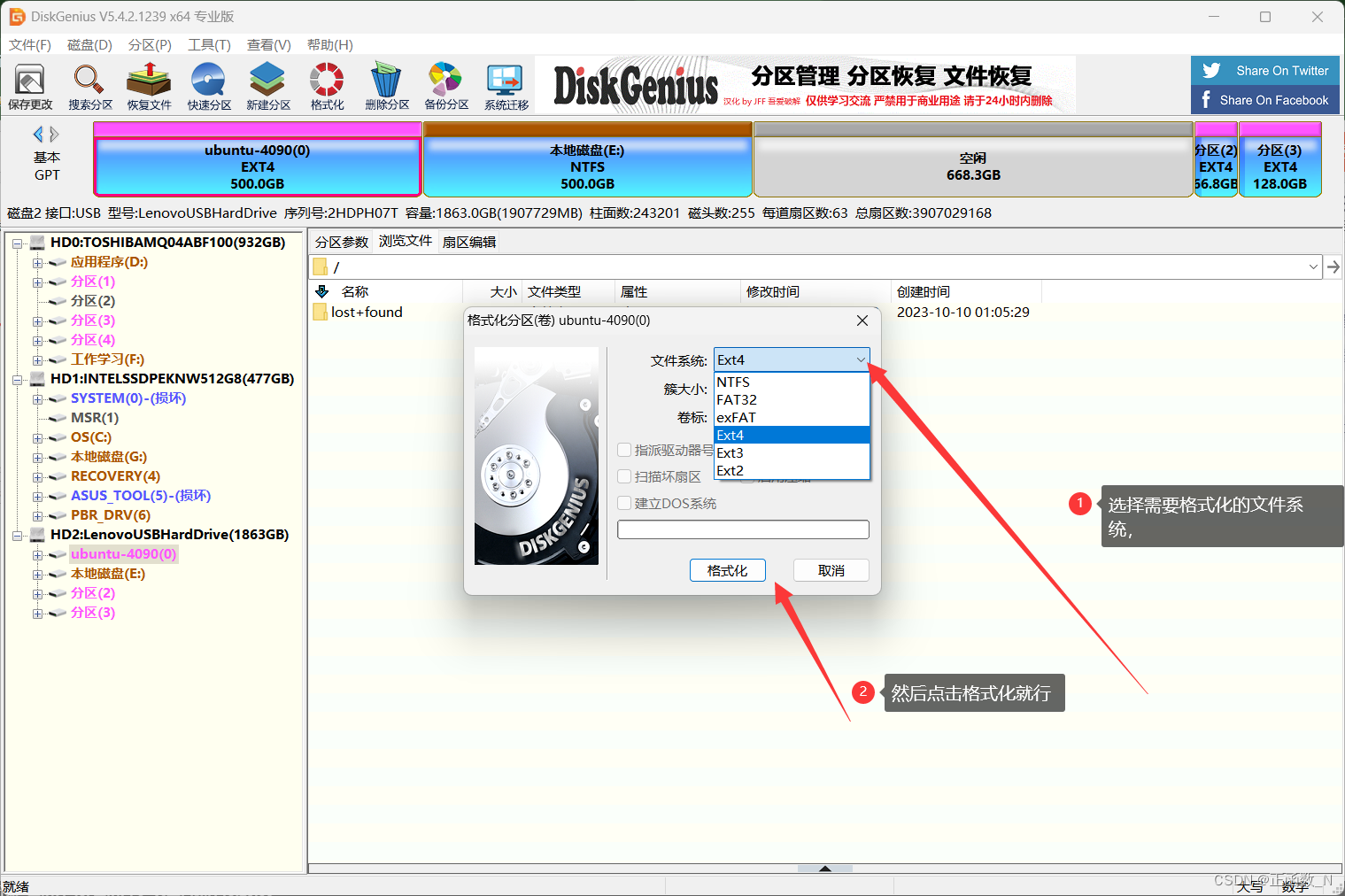The height and width of the screenshot is (896, 1345).
Task: Select PBR_DRV(6) in the disk tree
Action: 111,515
